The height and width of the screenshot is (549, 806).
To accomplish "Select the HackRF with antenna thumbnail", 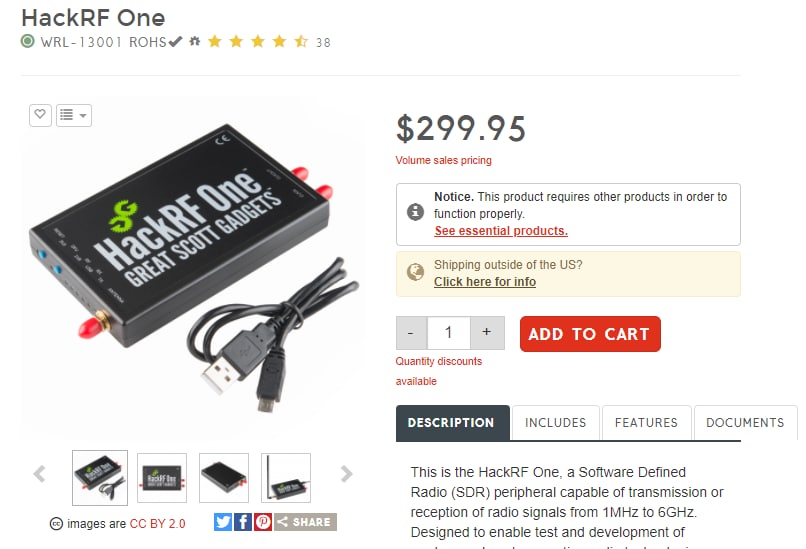I will pos(286,478).
